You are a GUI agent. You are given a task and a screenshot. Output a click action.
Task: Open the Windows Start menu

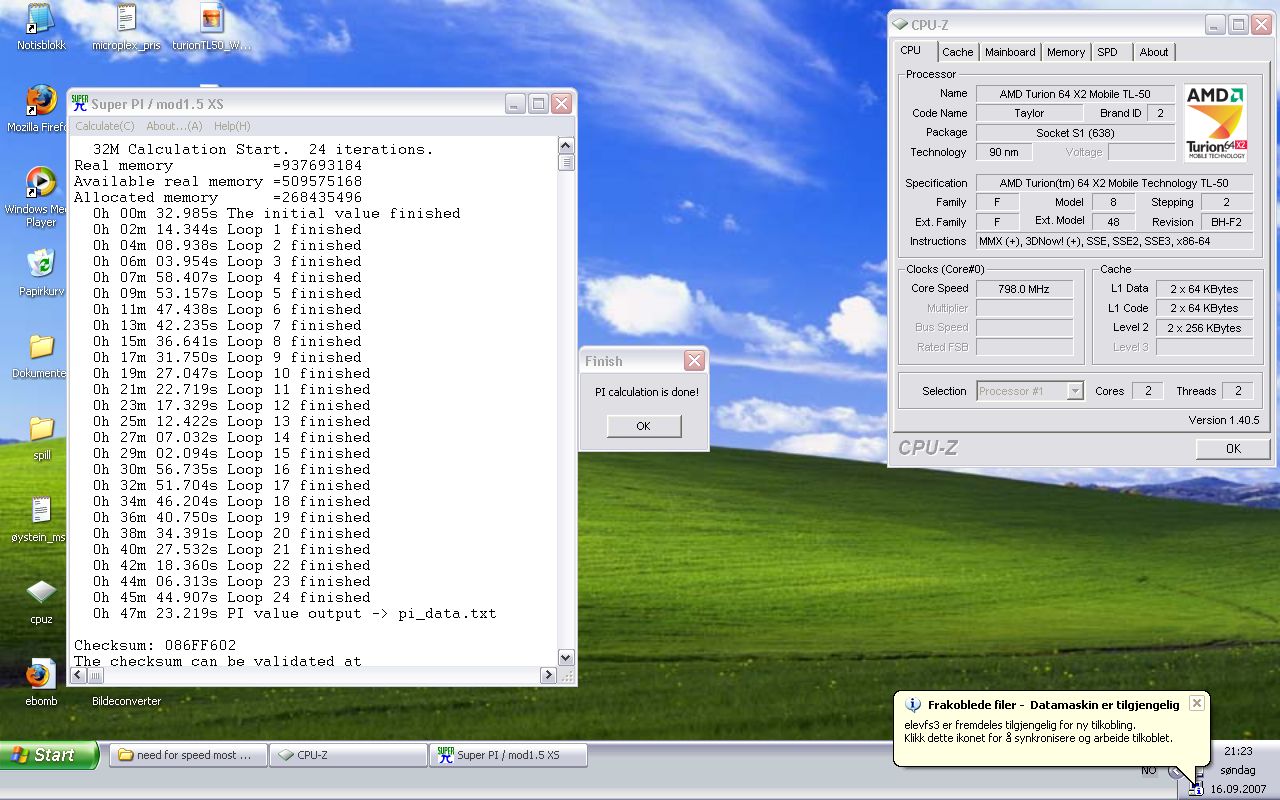(49, 755)
